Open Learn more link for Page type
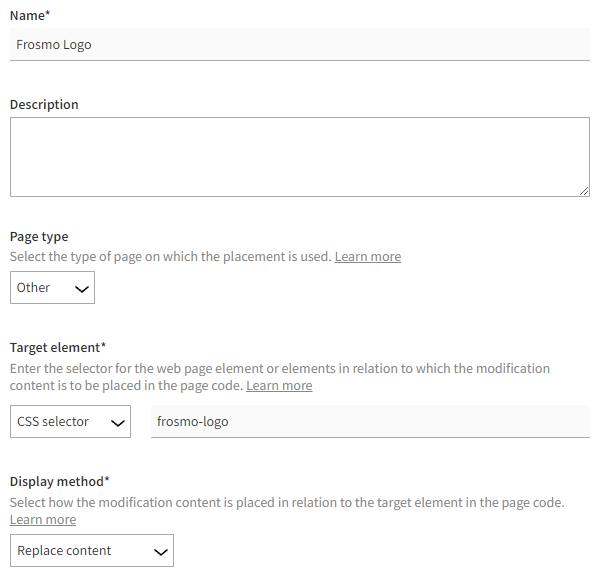Viewport: 600px width, 577px height. (x=367, y=257)
